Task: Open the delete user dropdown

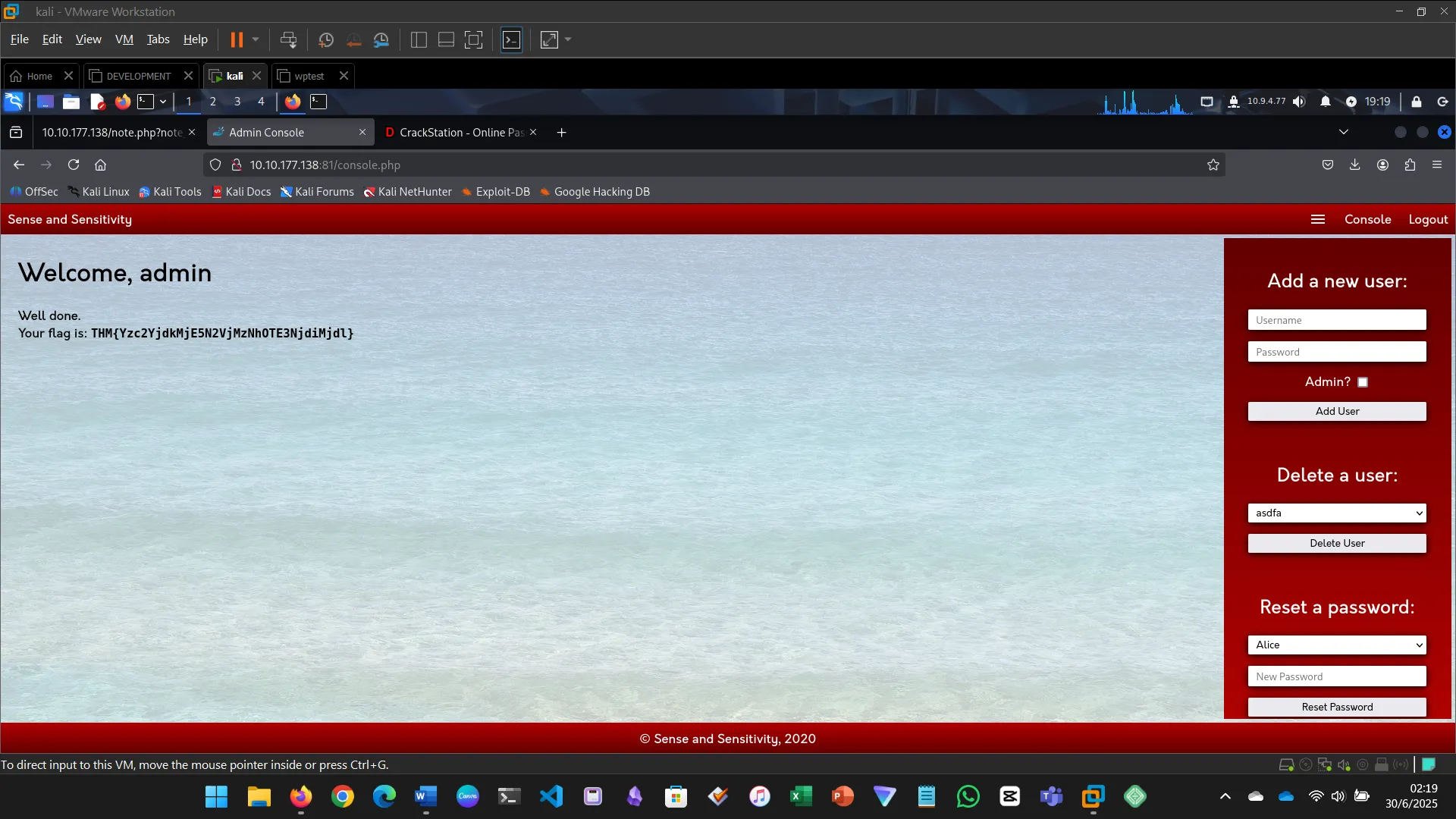Action: coord(1336,513)
